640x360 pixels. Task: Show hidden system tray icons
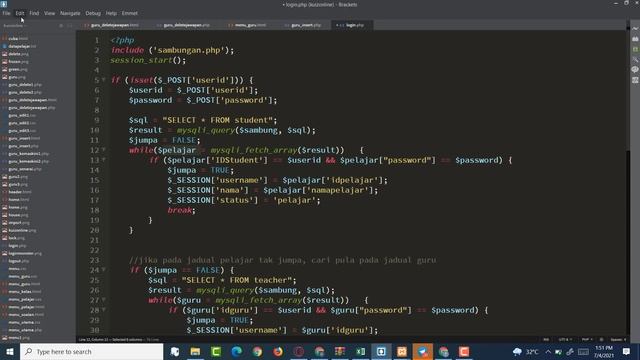coord(548,351)
